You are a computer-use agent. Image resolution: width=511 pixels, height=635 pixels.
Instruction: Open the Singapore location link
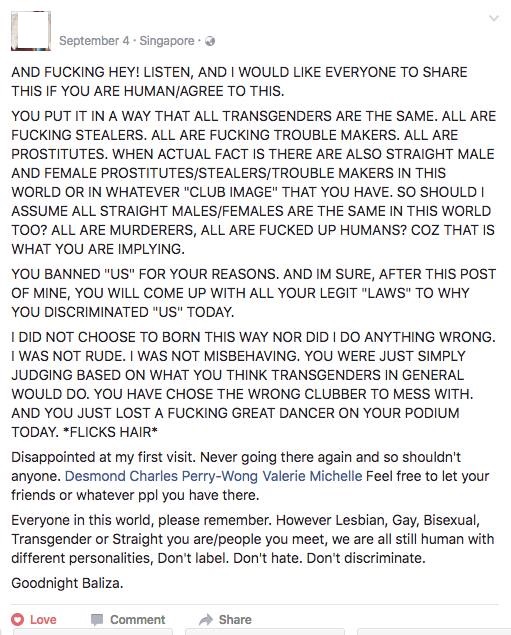coord(167,41)
